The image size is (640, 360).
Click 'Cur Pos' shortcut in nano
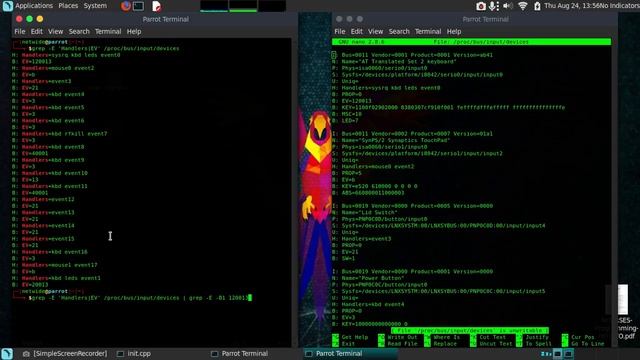(578, 337)
